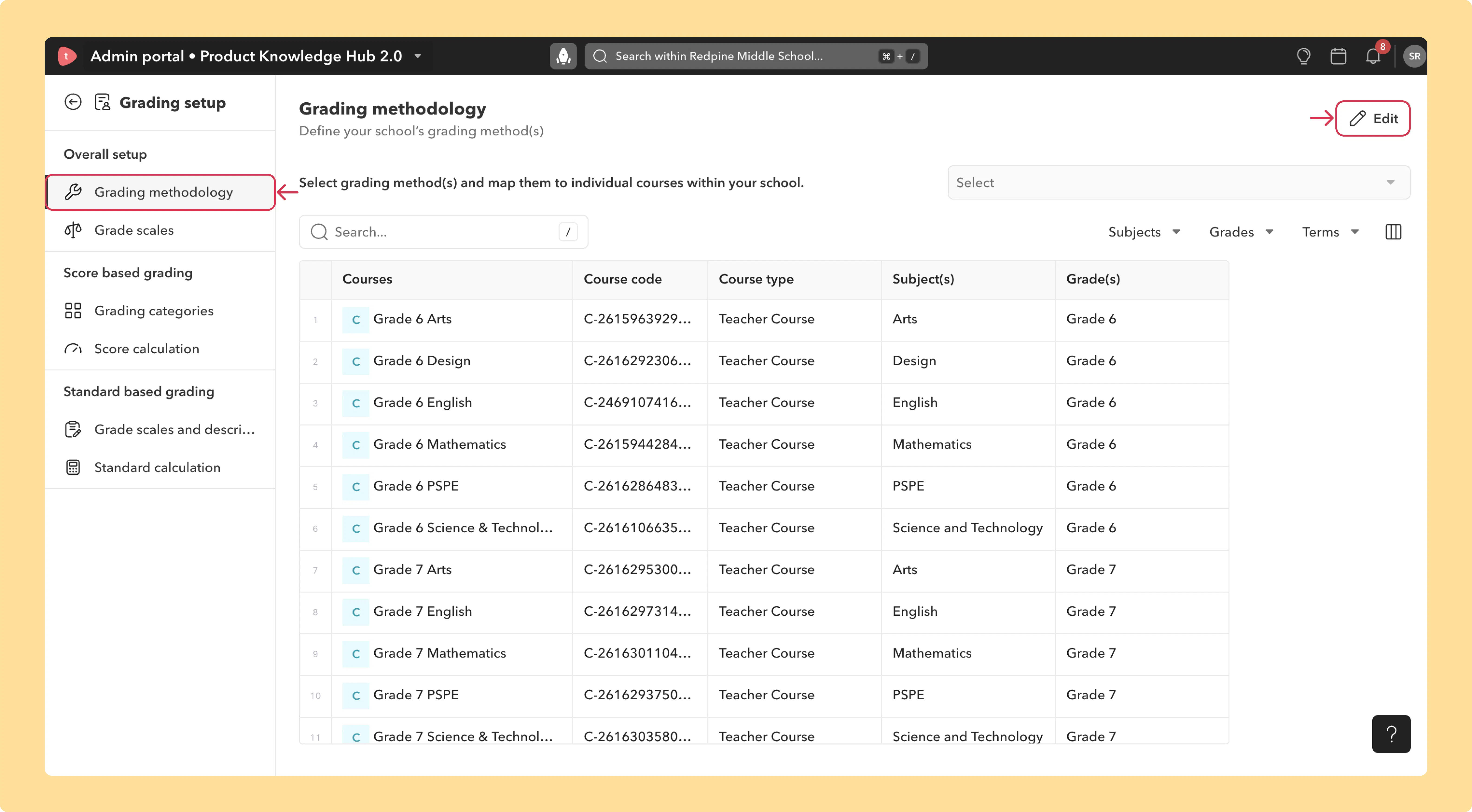The height and width of the screenshot is (812, 1472).
Task: Click the lightbulb ideas icon
Action: click(1303, 56)
